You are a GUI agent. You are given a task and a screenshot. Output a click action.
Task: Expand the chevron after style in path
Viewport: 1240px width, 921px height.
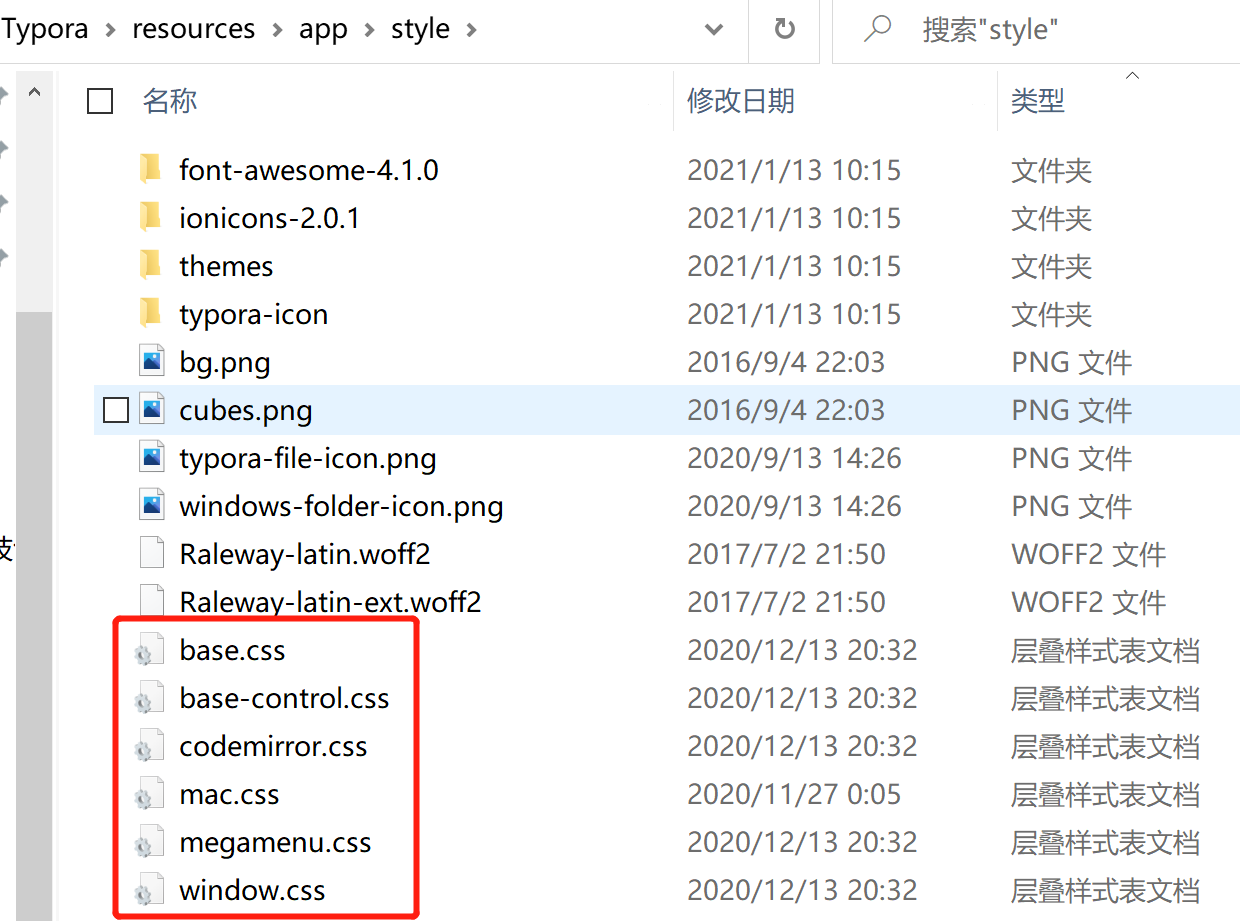point(471,30)
